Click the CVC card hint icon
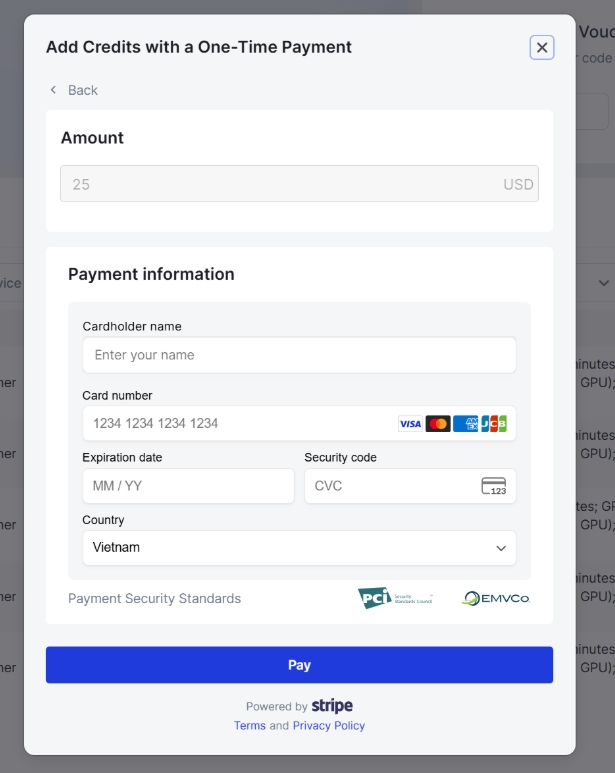 point(494,486)
